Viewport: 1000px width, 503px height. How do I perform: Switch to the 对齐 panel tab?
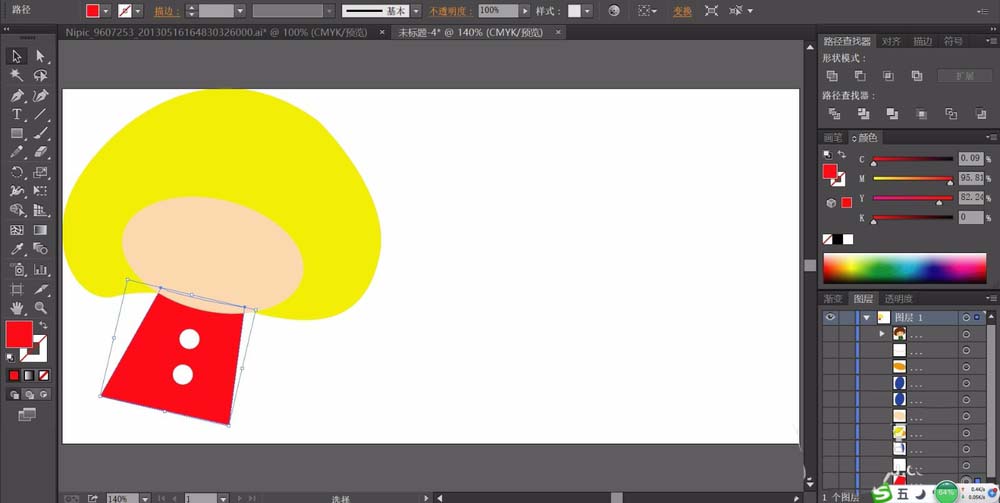pyautogui.click(x=890, y=41)
